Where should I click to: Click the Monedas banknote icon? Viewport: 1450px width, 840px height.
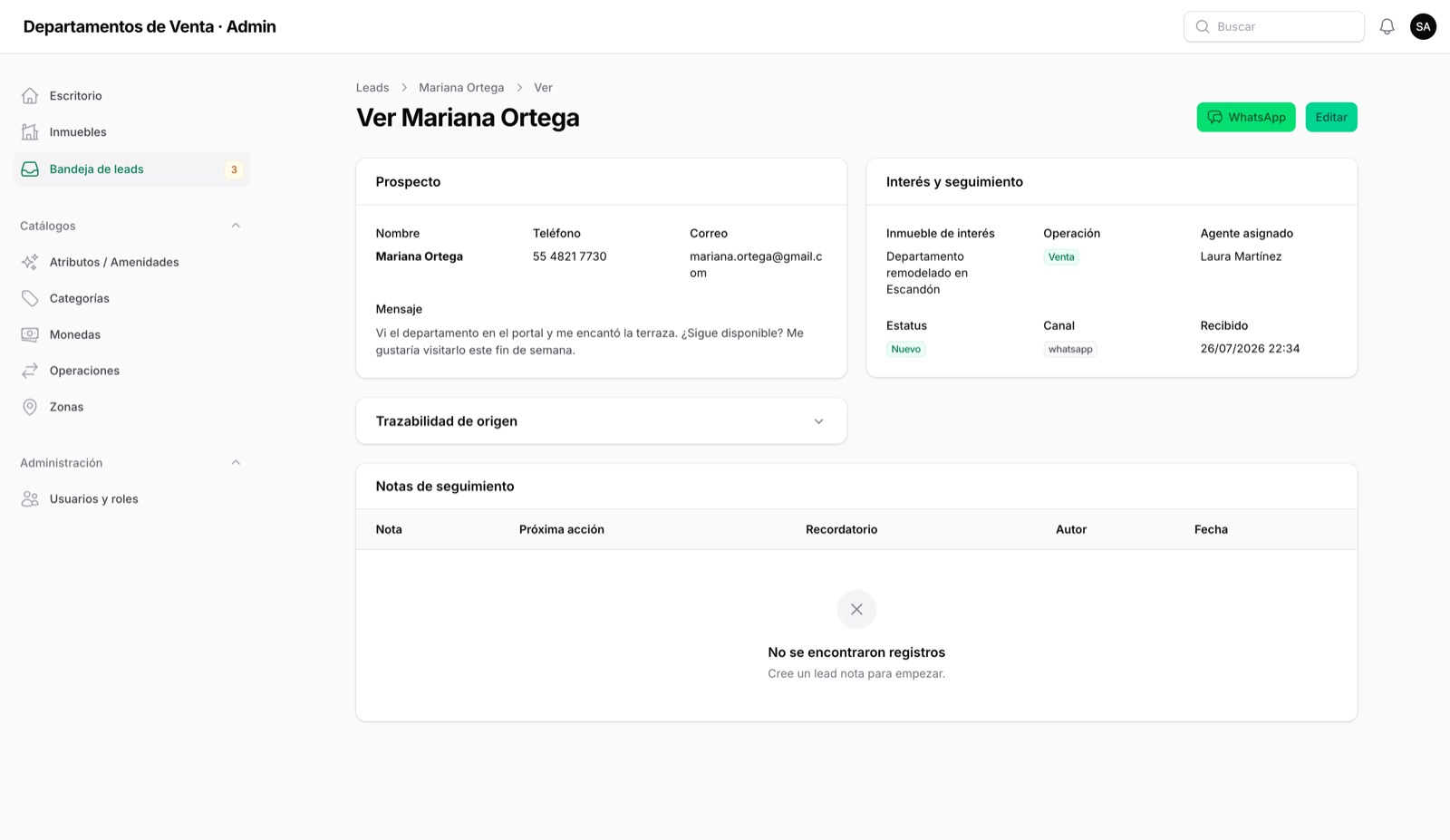tap(30, 334)
